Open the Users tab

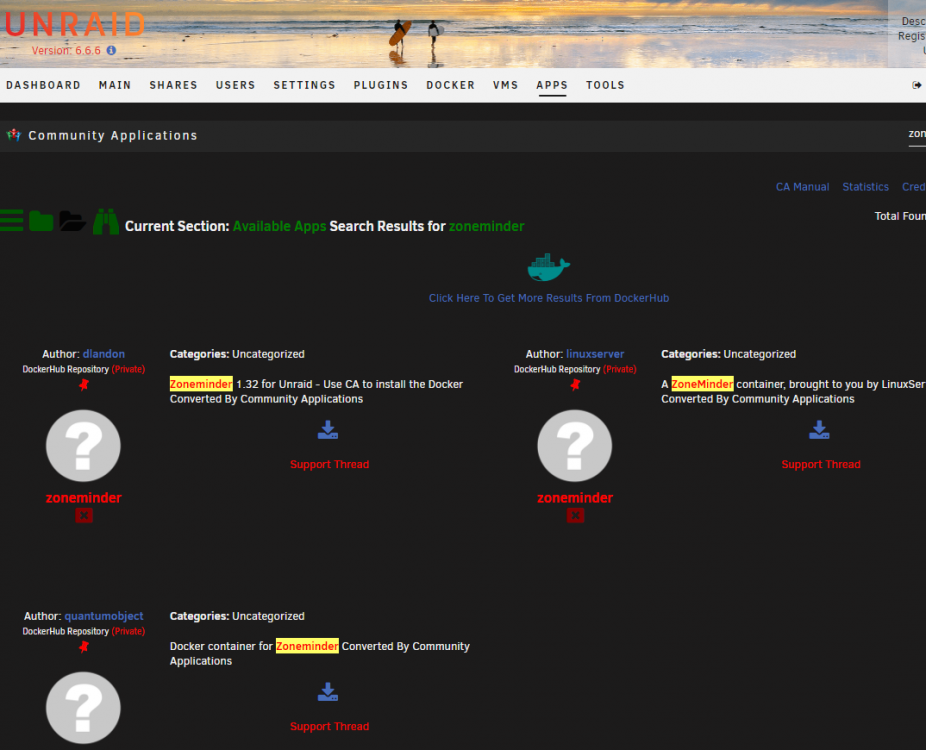click(236, 85)
